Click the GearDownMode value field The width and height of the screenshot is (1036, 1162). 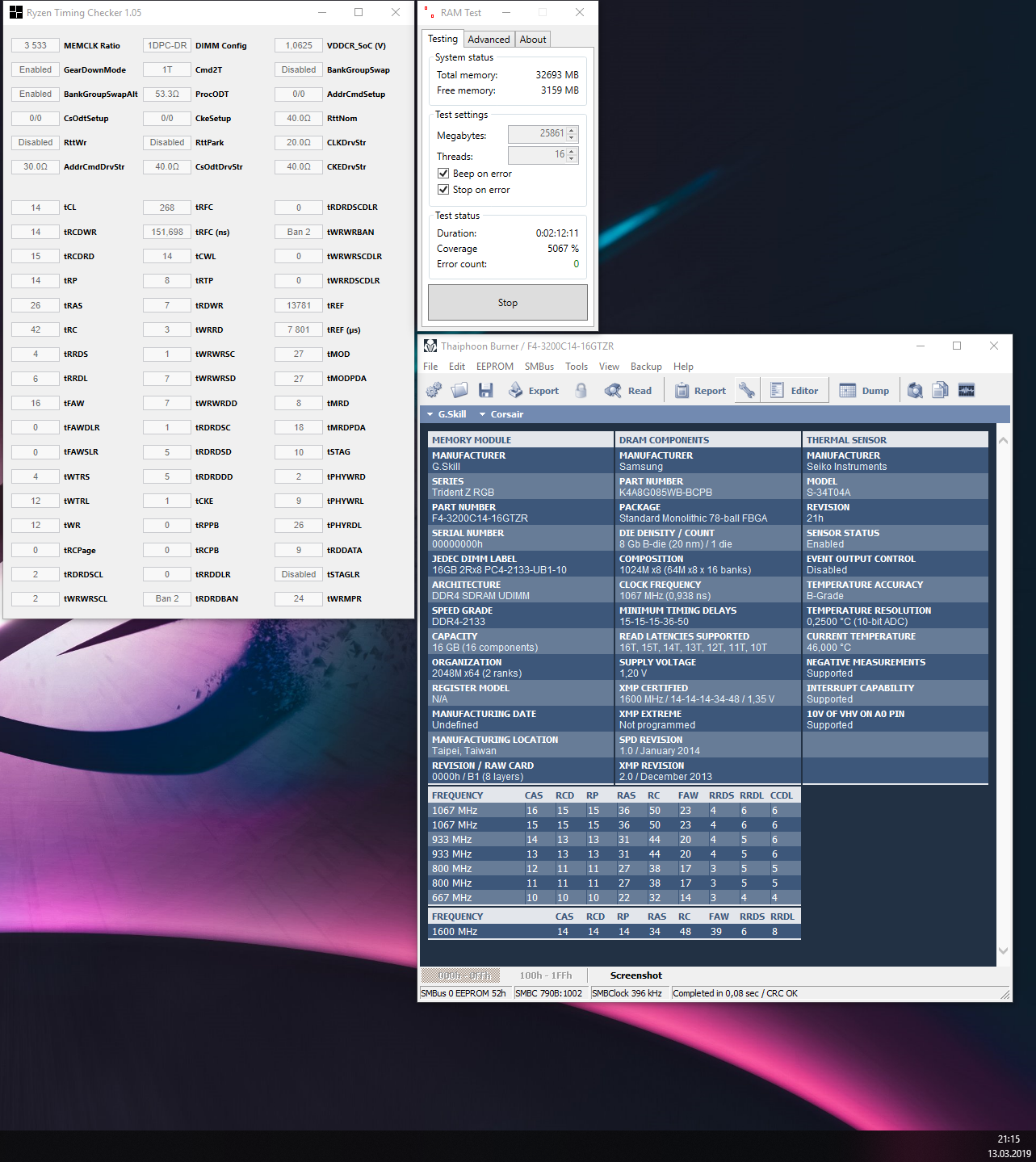(36, 70)
